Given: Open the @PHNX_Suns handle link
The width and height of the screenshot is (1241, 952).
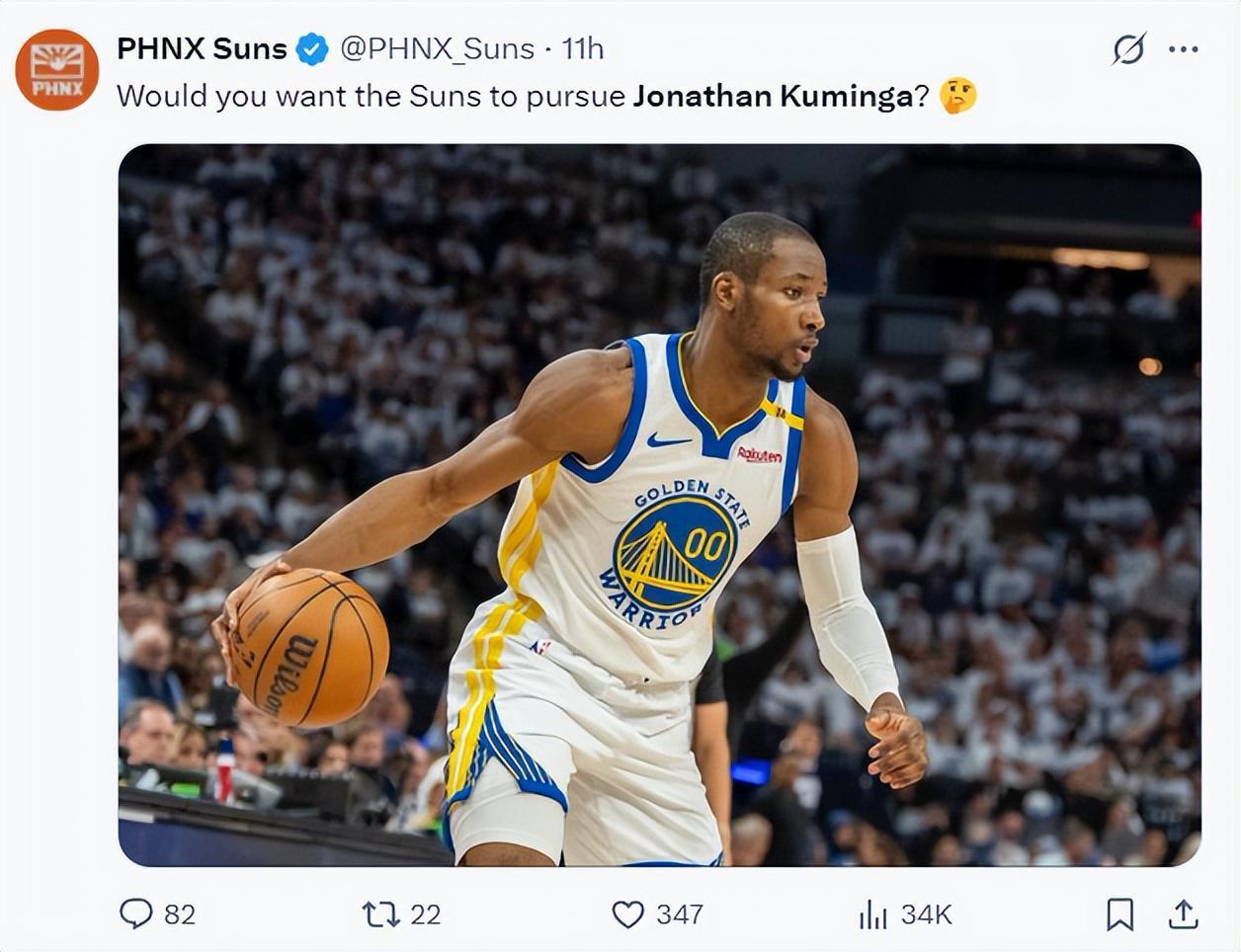Looking at the screenshot, I should tap(437, 48).
